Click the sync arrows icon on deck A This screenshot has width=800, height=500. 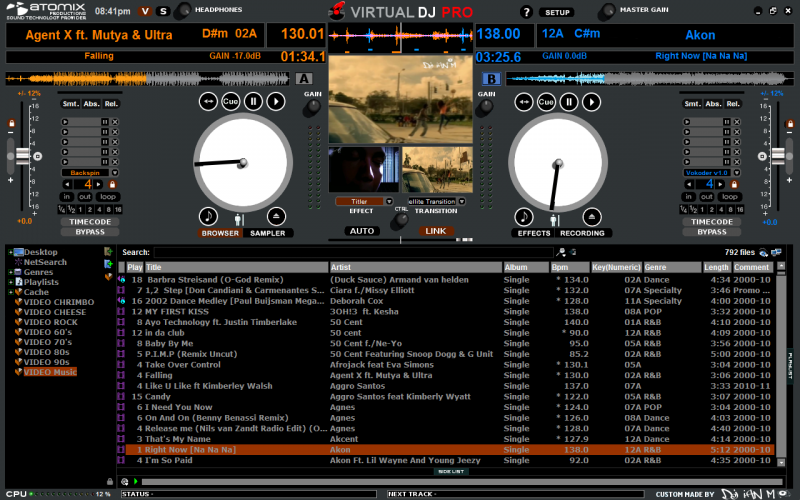(208, 102)
